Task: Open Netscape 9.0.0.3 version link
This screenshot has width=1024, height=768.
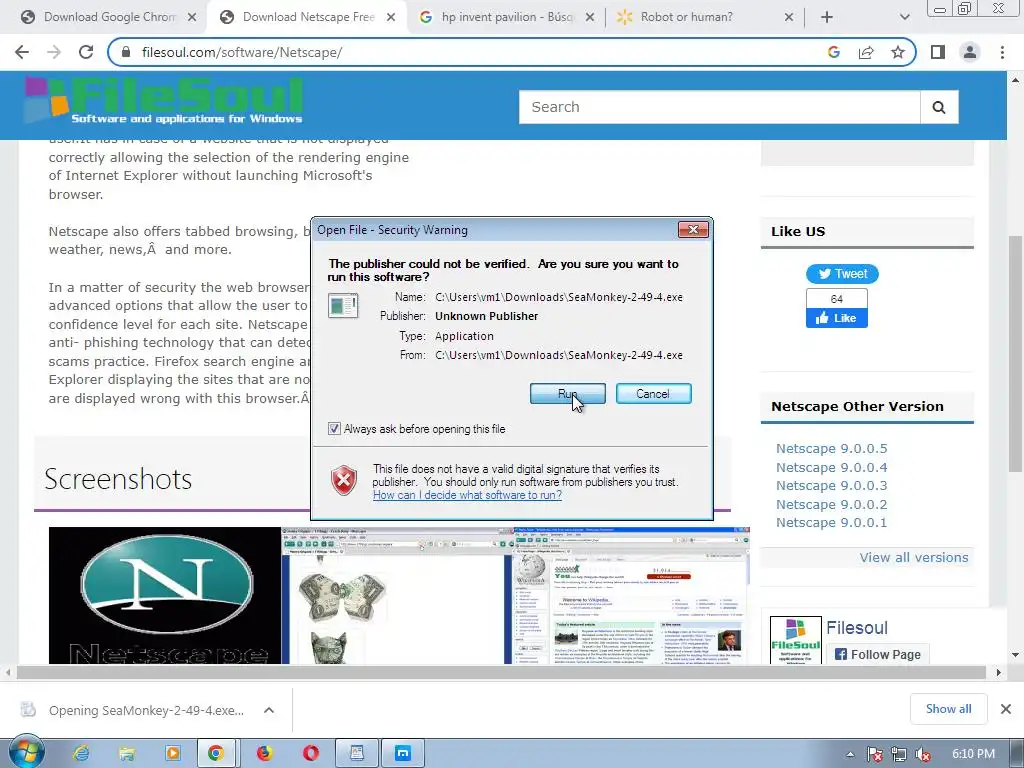Action: (831, 486)
